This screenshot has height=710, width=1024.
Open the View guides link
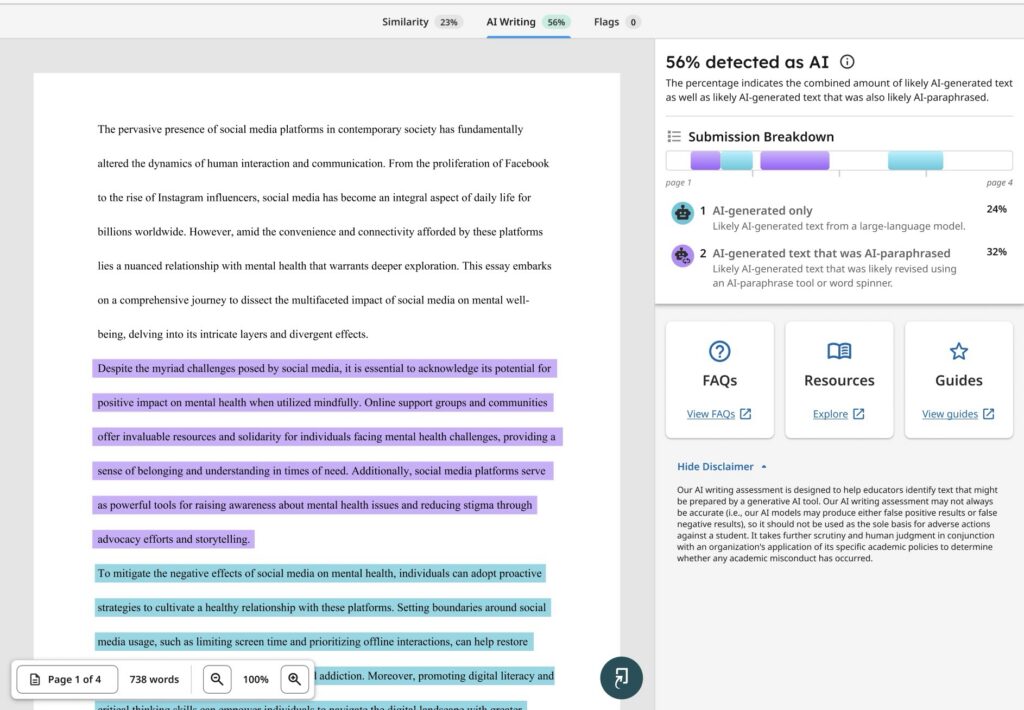point(950,414)
